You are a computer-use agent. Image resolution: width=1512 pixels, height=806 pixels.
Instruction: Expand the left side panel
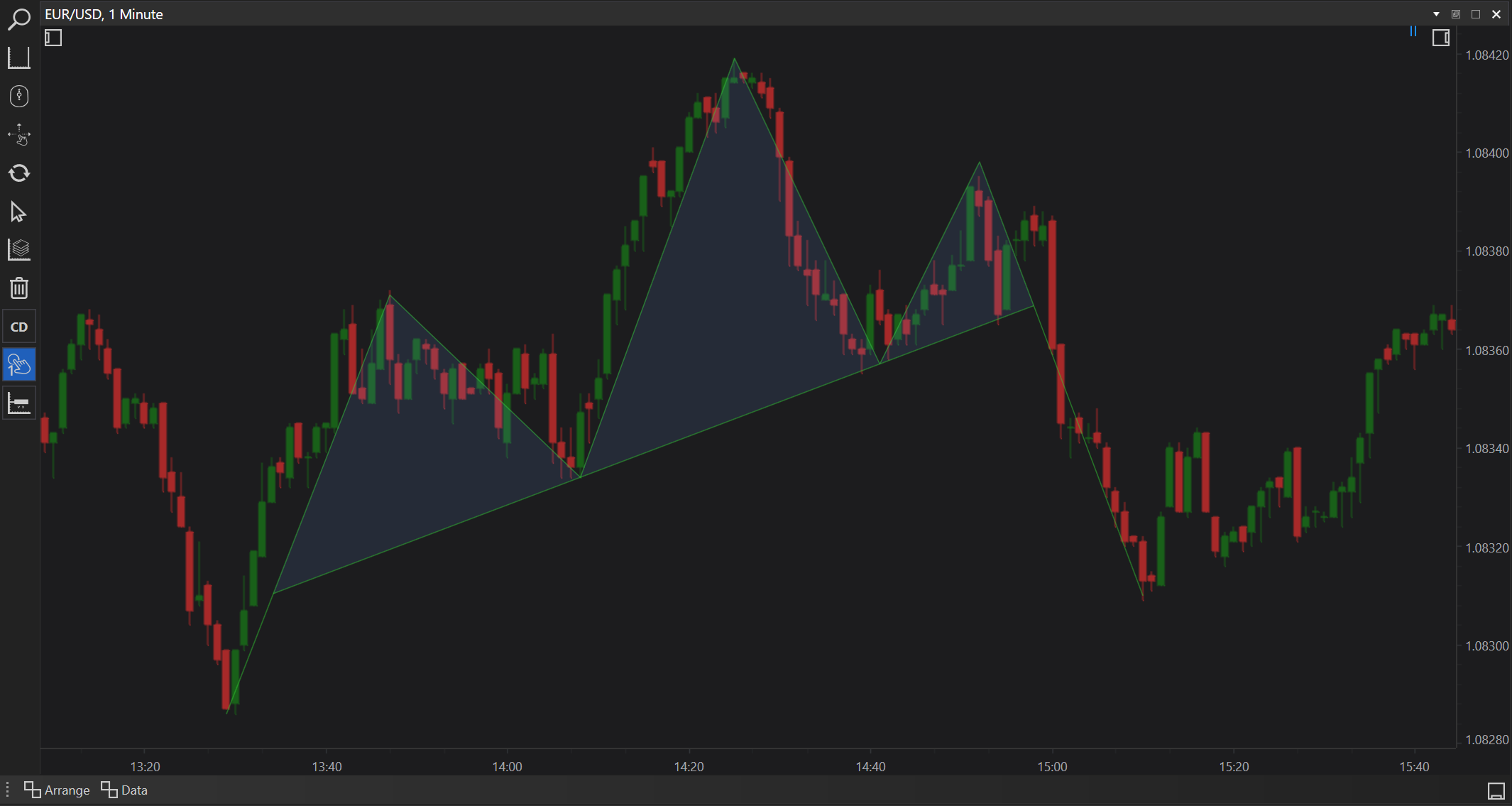click(53, 38)
